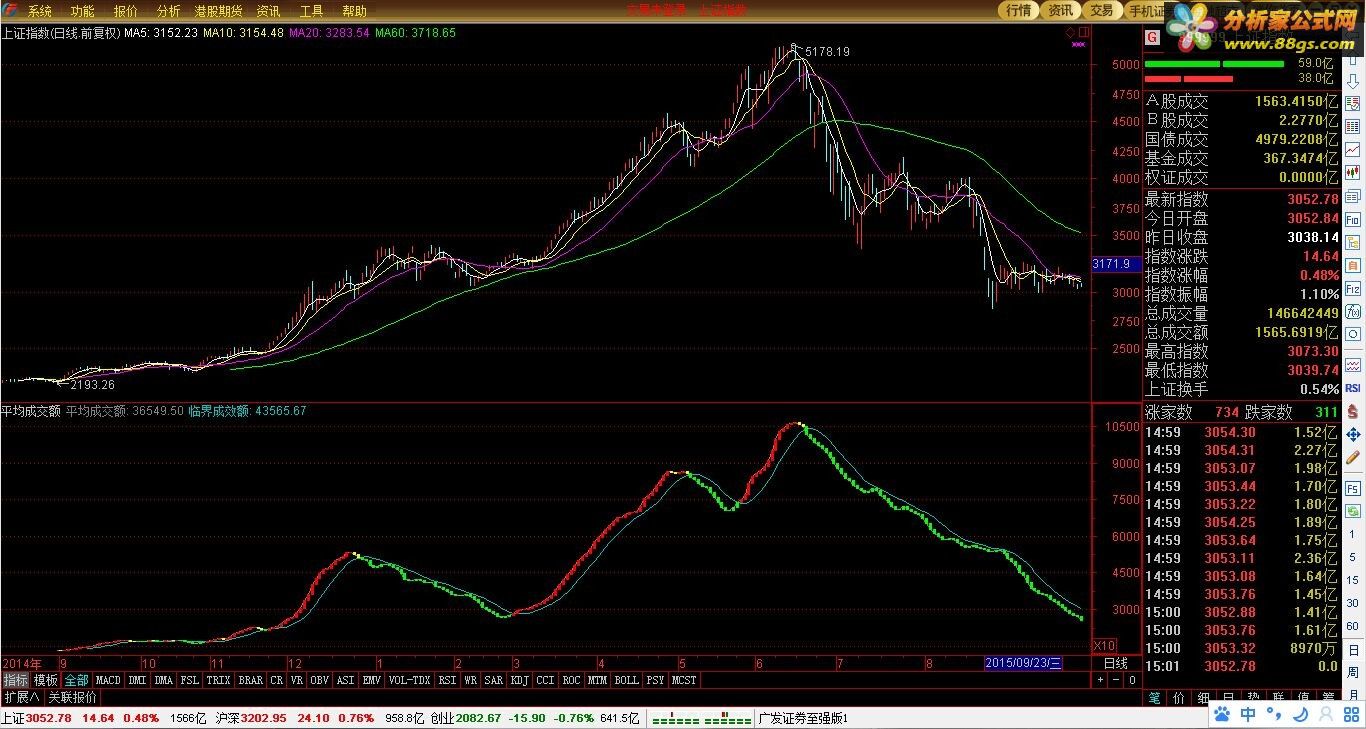The image size is (1366, 729).
Task: Open the 港股期货 menu
Action: tap(219, 11)
